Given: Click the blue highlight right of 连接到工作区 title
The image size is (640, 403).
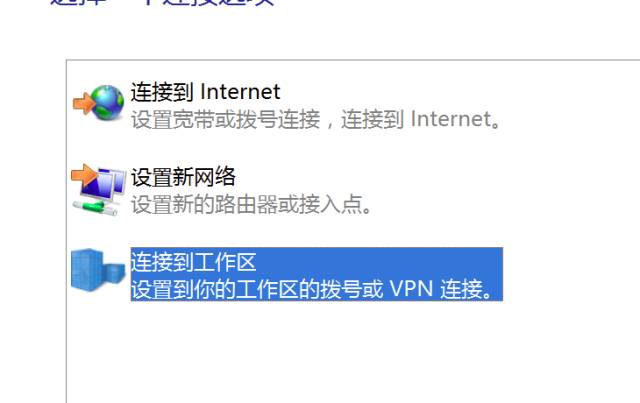Looking at the screenshot, I should pyautogui.click(x=379, y=262).
